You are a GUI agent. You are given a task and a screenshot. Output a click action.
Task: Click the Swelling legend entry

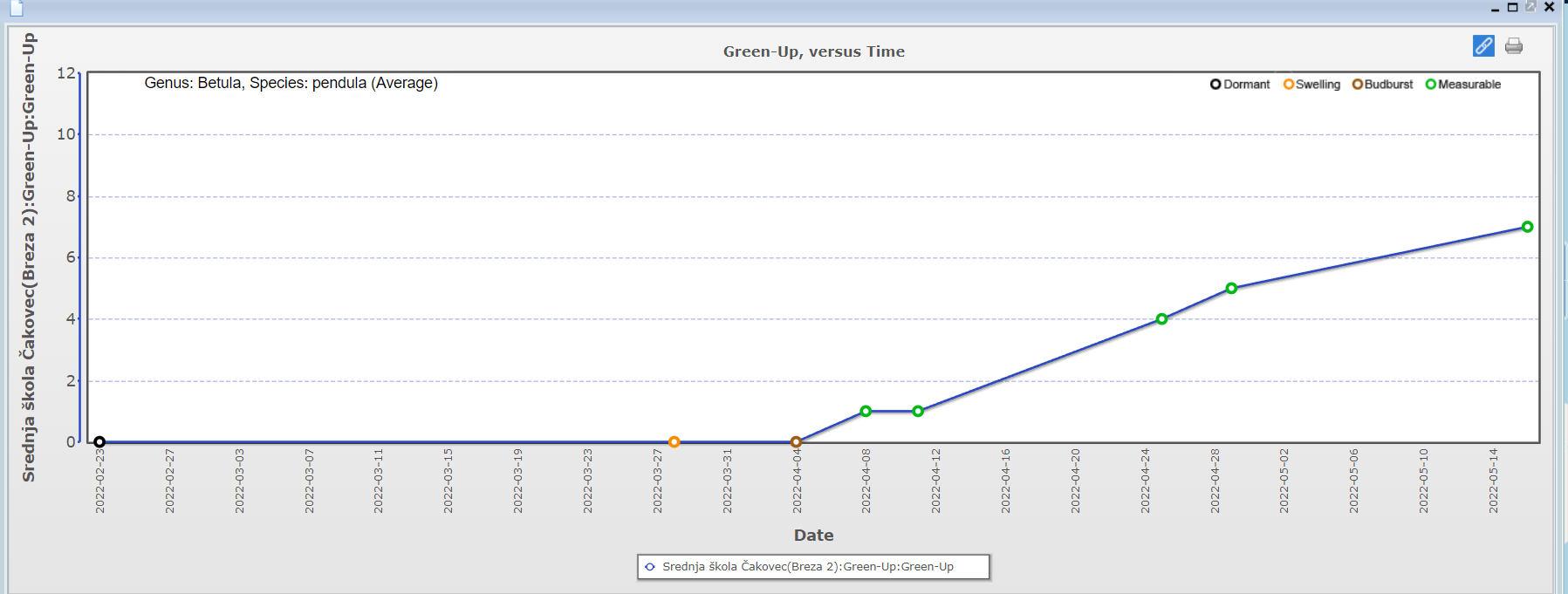pos(1311,85)
